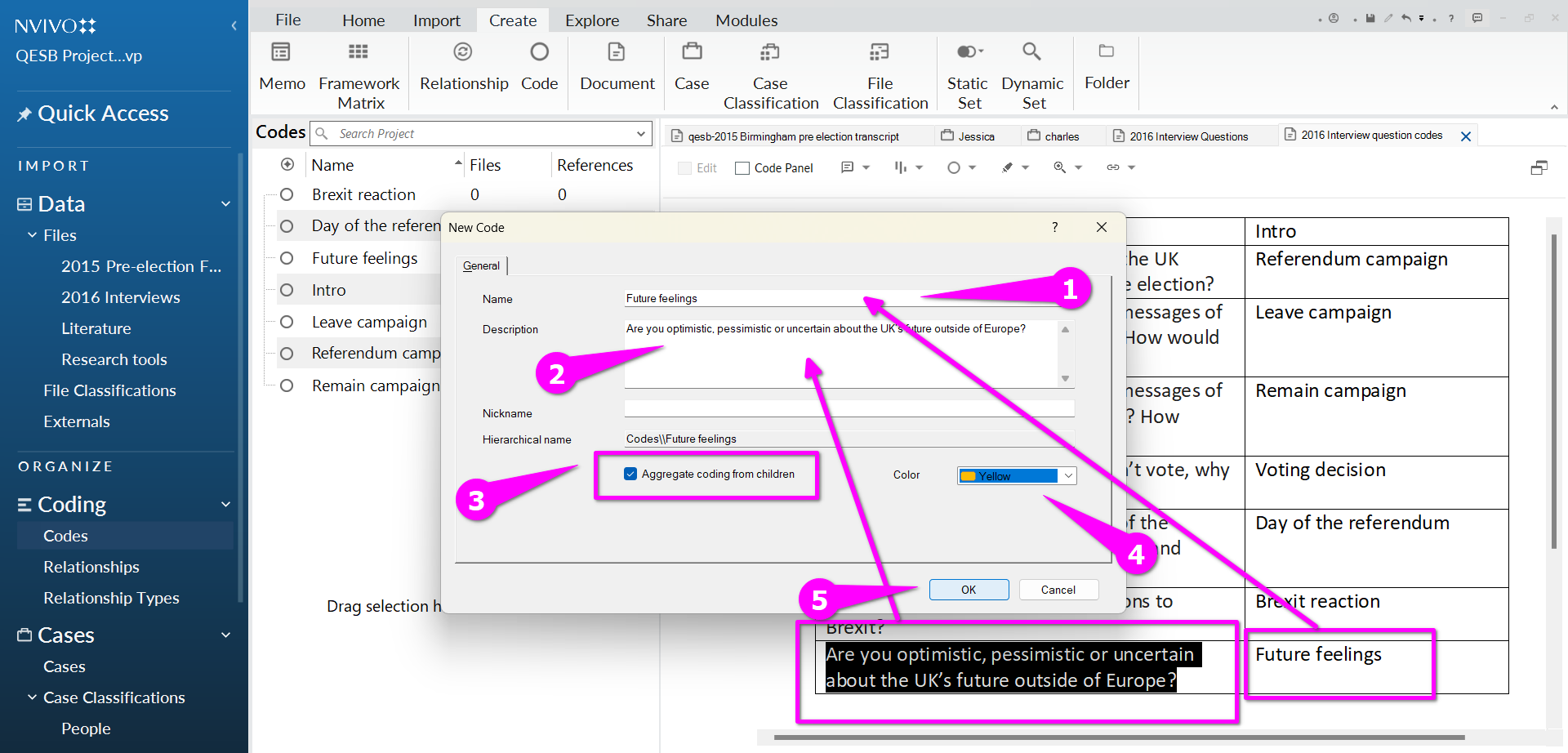Click the Nickname input field

[849, 408]
